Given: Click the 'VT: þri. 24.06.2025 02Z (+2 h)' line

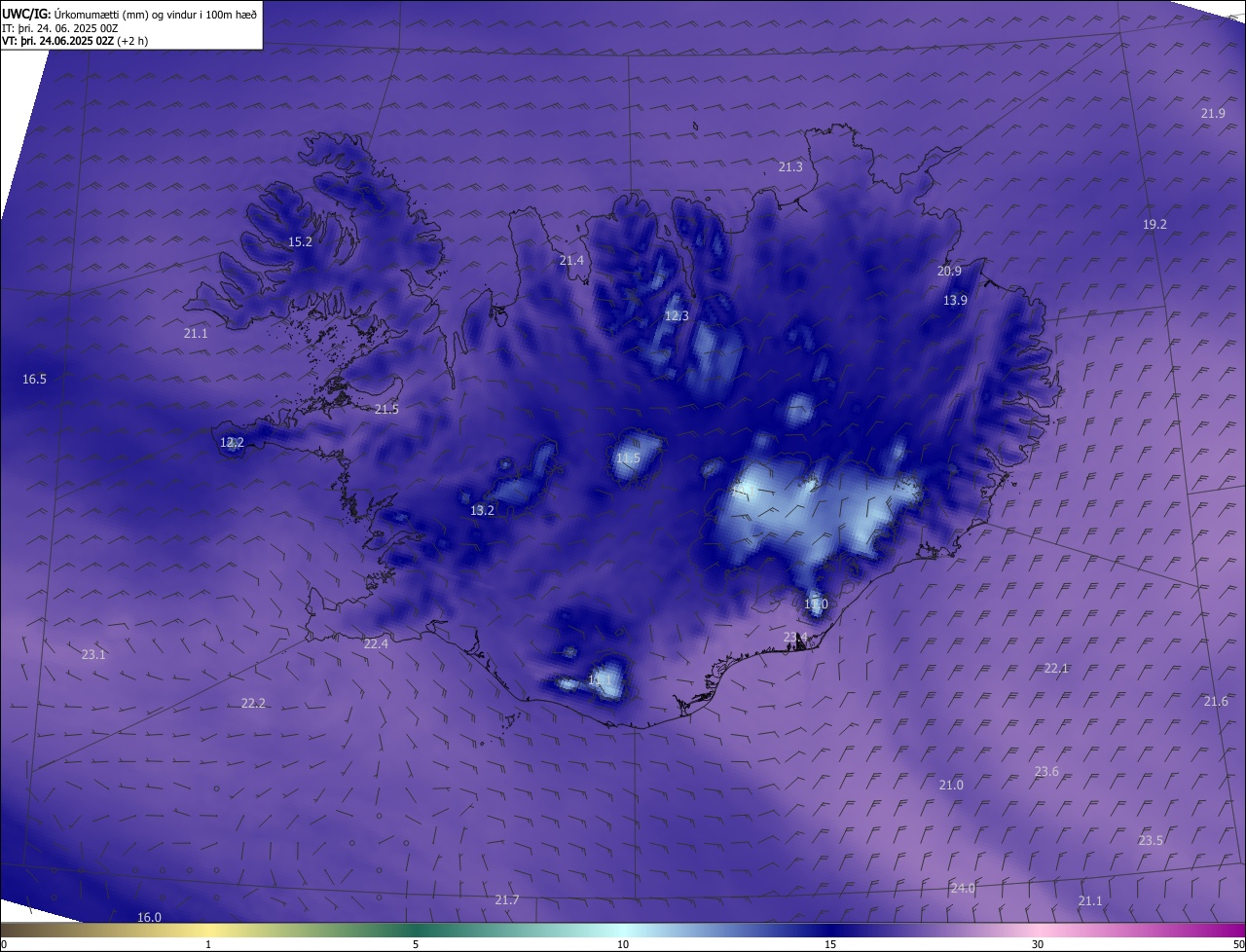Looking at the screenshot, I should 75,41.
